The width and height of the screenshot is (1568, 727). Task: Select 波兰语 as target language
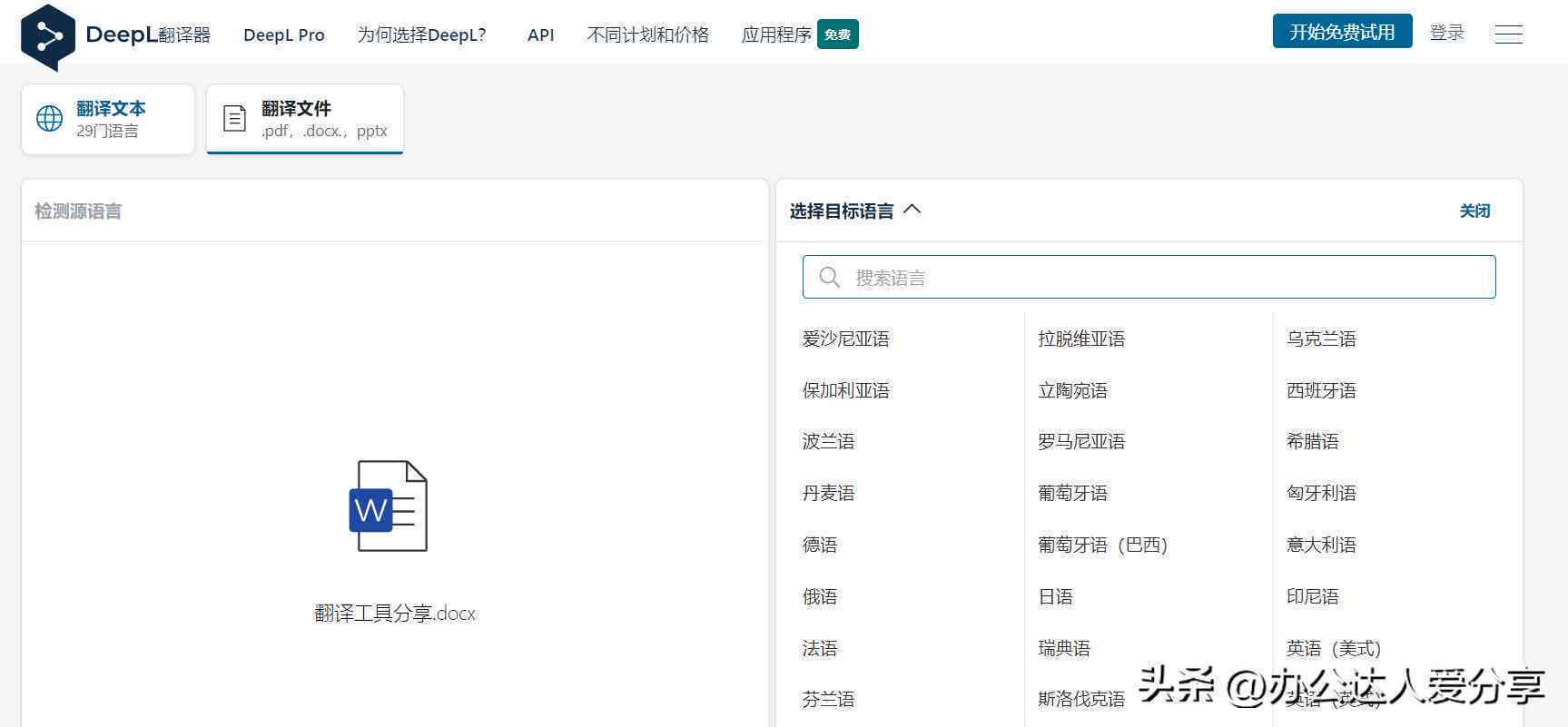point(828,441)
